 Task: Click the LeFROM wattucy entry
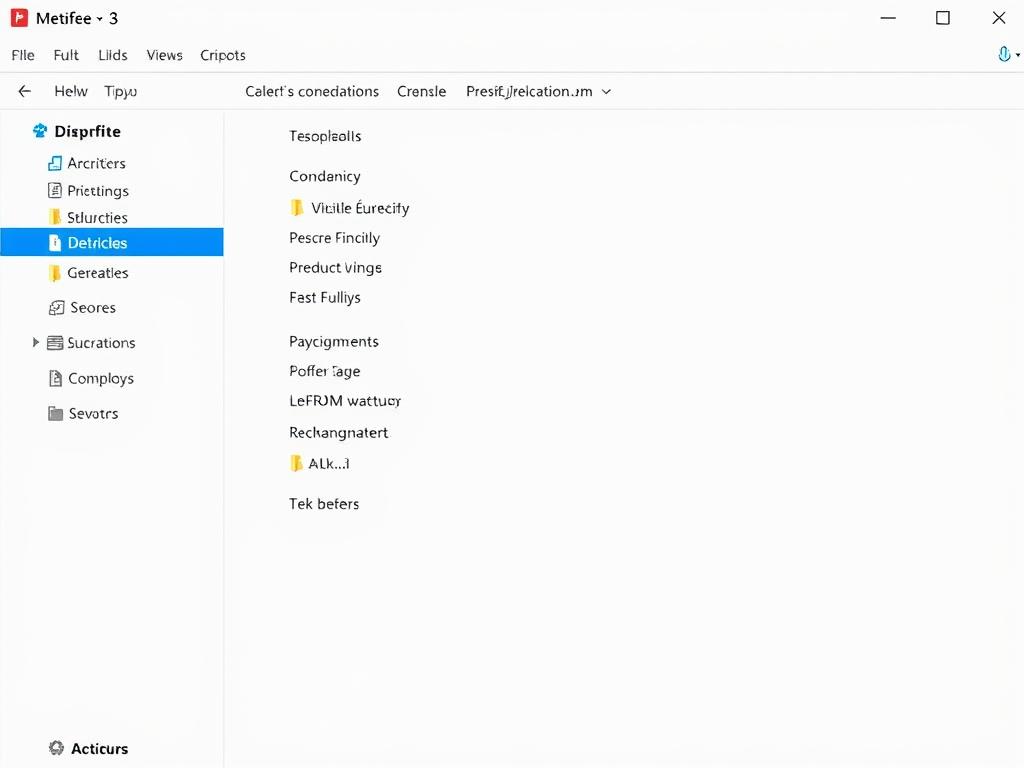click(x=345, y=401)
